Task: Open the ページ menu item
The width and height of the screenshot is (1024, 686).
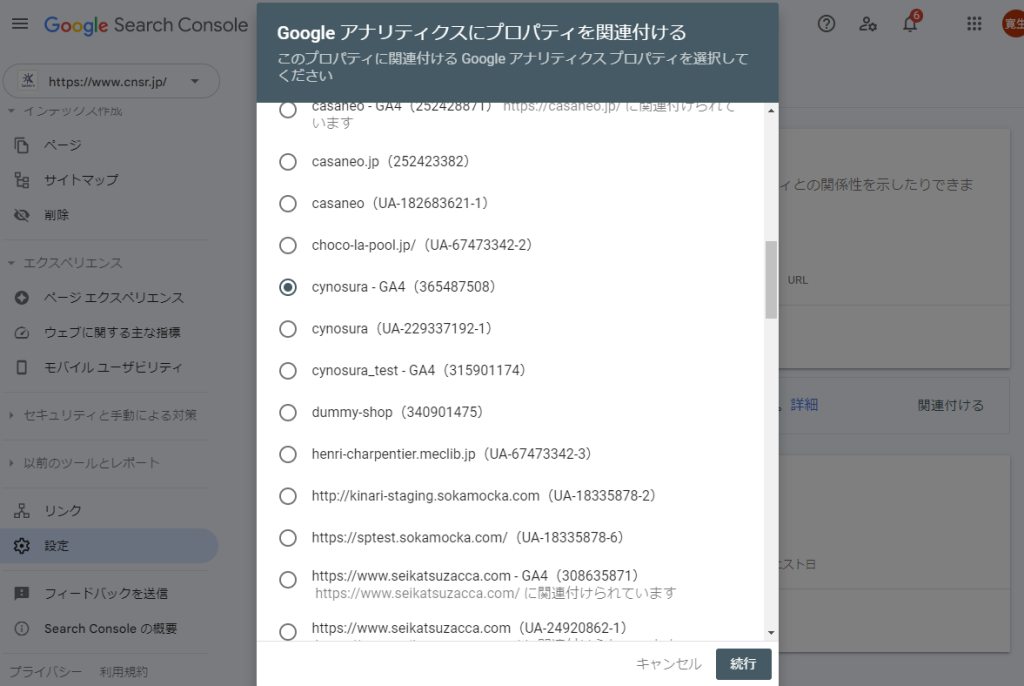Action: pyautogui.click(x=109, y=145)
